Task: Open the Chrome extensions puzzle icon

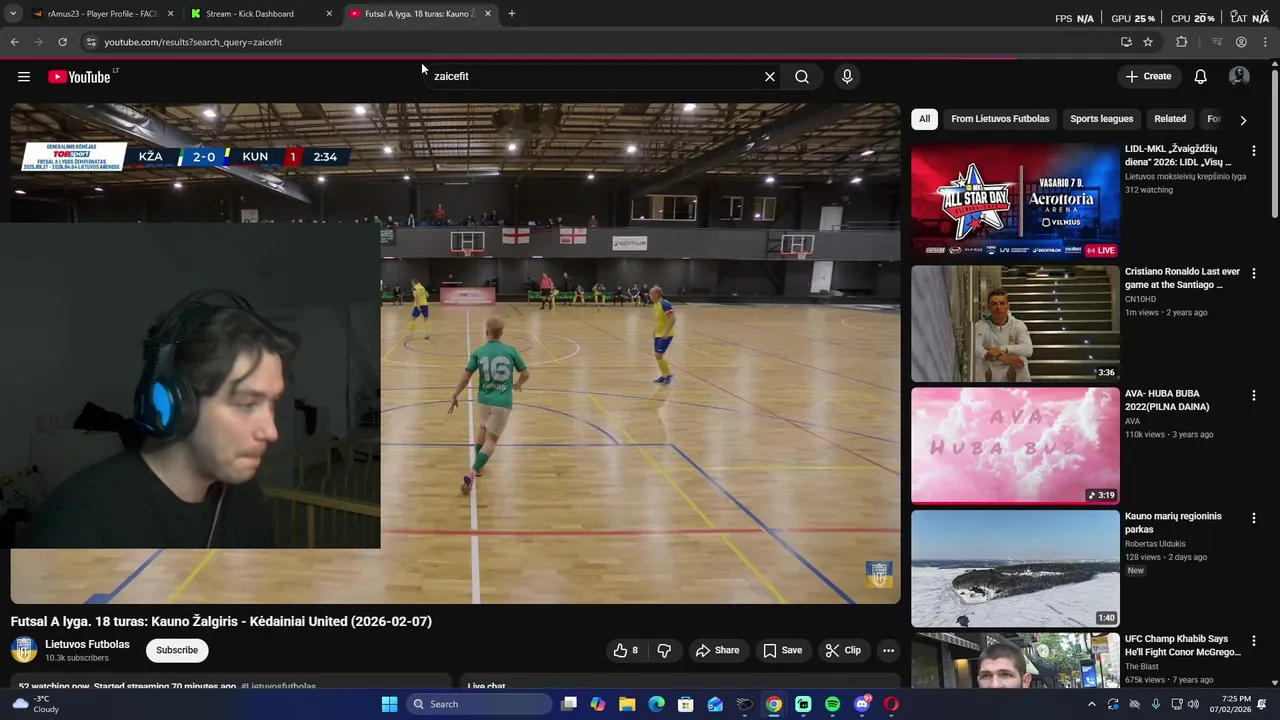Action: [1182, 42]
